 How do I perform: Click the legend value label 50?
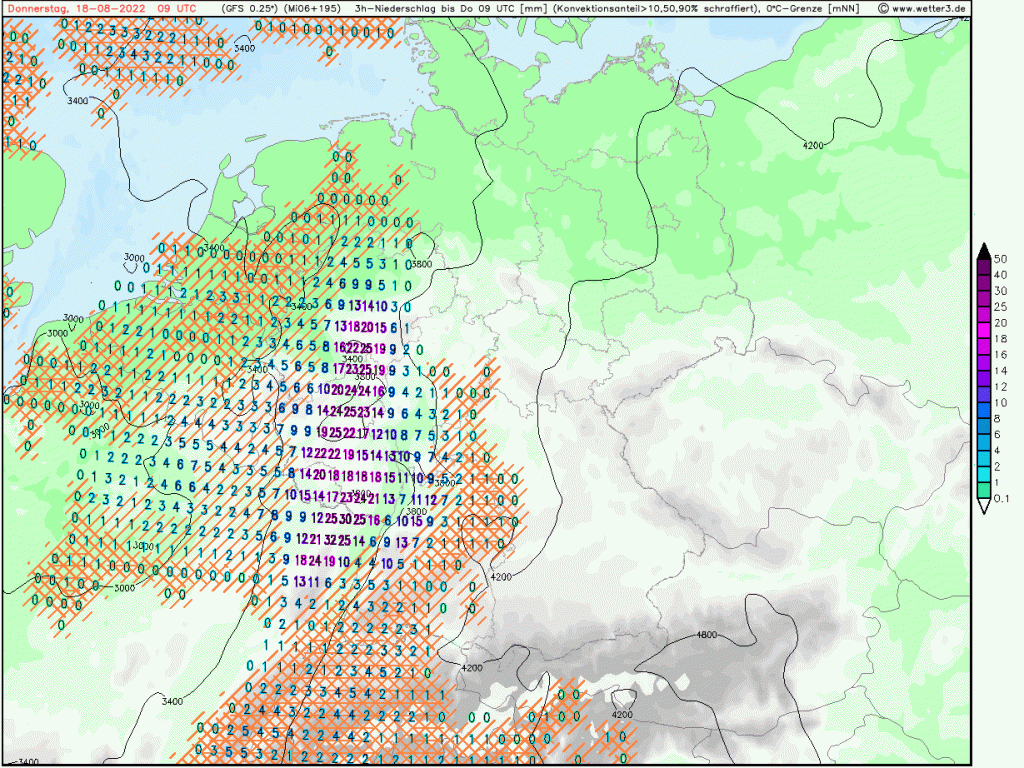1000,258
